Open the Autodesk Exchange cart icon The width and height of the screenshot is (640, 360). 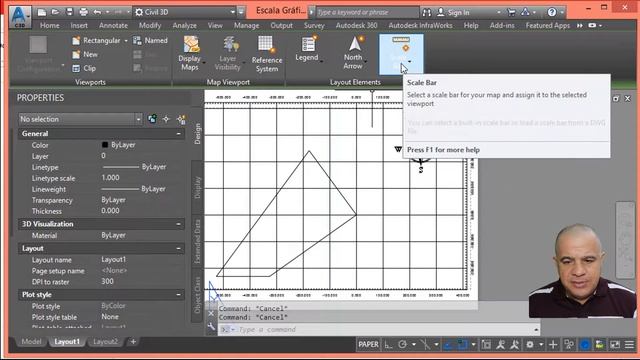[511, 12]
